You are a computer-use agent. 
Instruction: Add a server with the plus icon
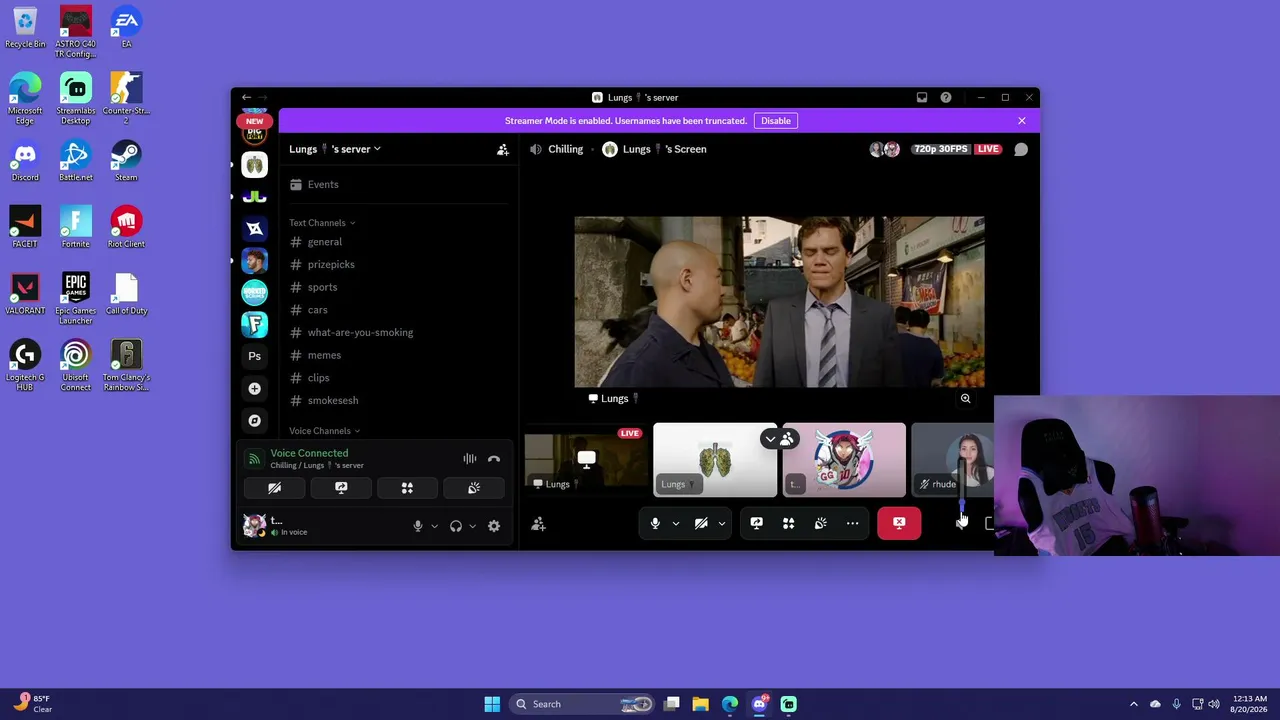pos(255,388)
